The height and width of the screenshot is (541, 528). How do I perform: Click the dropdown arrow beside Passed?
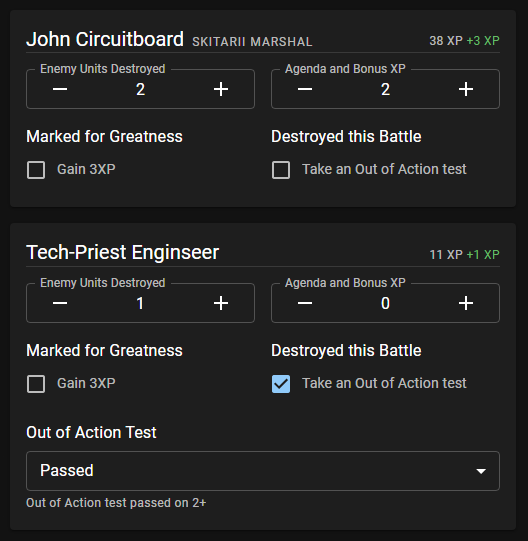pyautogui.click(x=481, y=471)
